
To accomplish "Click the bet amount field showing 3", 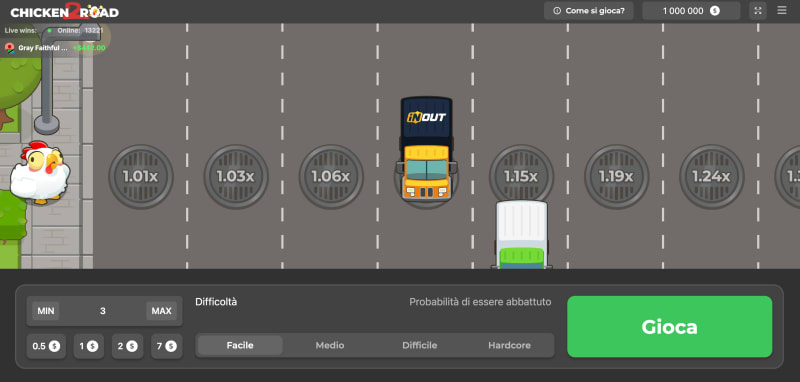I will pyautogui.click(x=103, y=311).
